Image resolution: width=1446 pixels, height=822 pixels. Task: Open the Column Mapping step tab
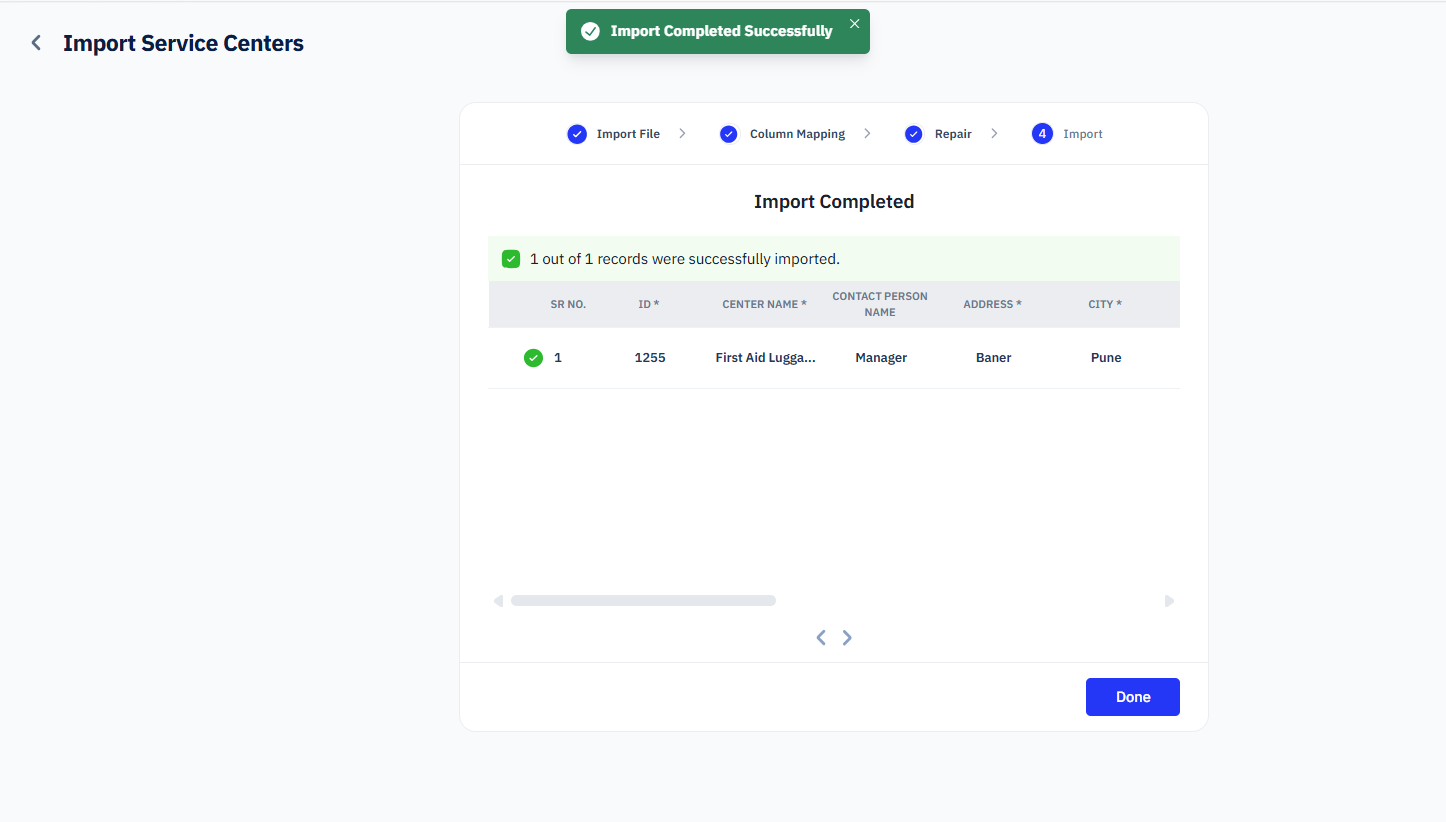coord(797,134)
